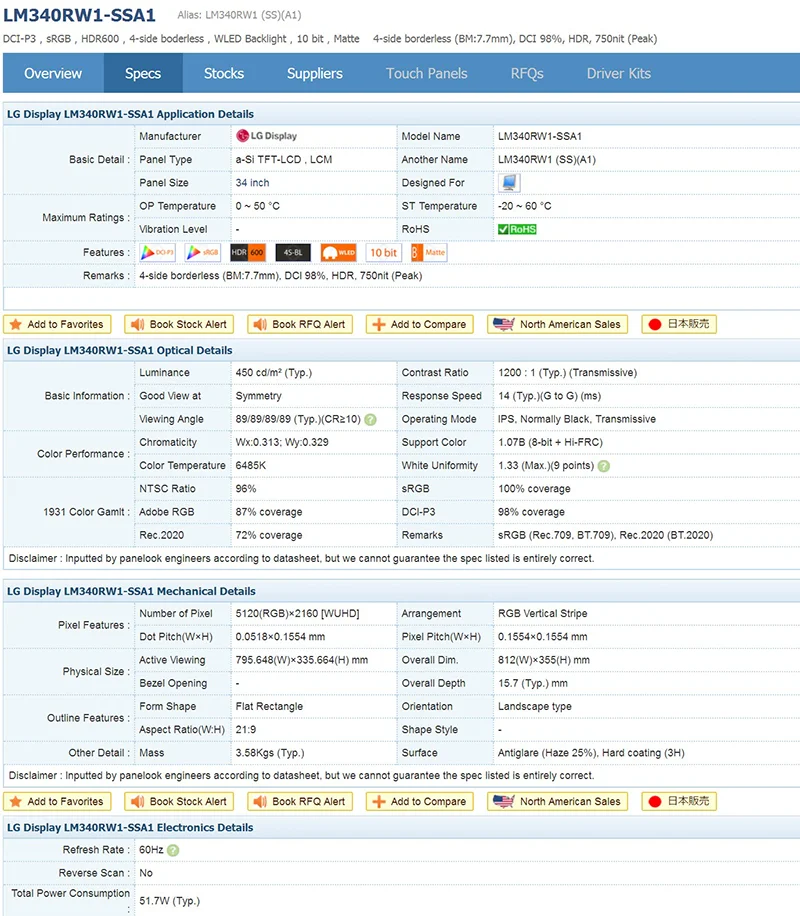The width and height of the screenshot is (800, 916).
Task: Click lower Book RFQ Alert button
Action: [x=300, y=802]
